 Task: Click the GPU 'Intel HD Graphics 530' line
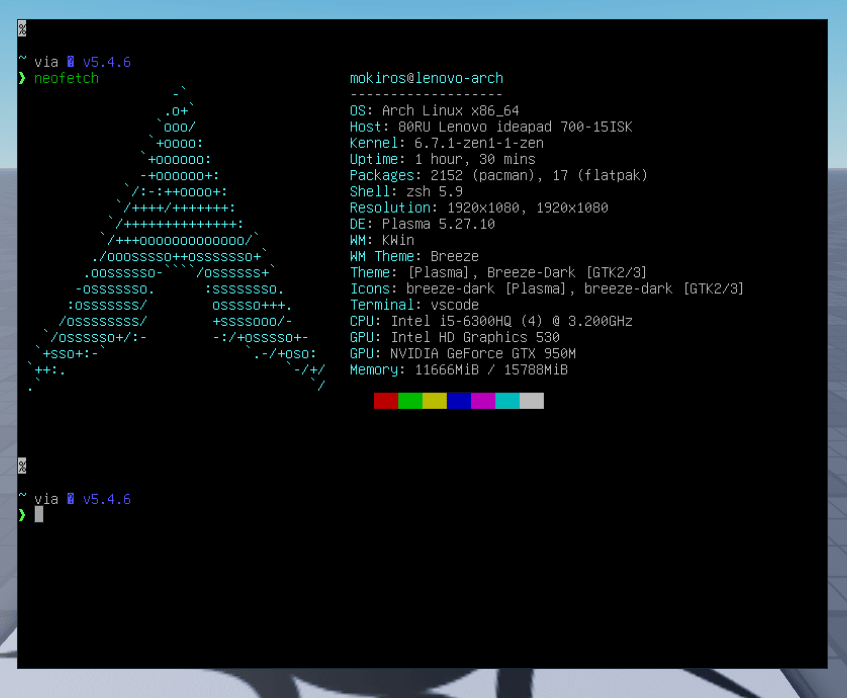click(x=455, y=338)
